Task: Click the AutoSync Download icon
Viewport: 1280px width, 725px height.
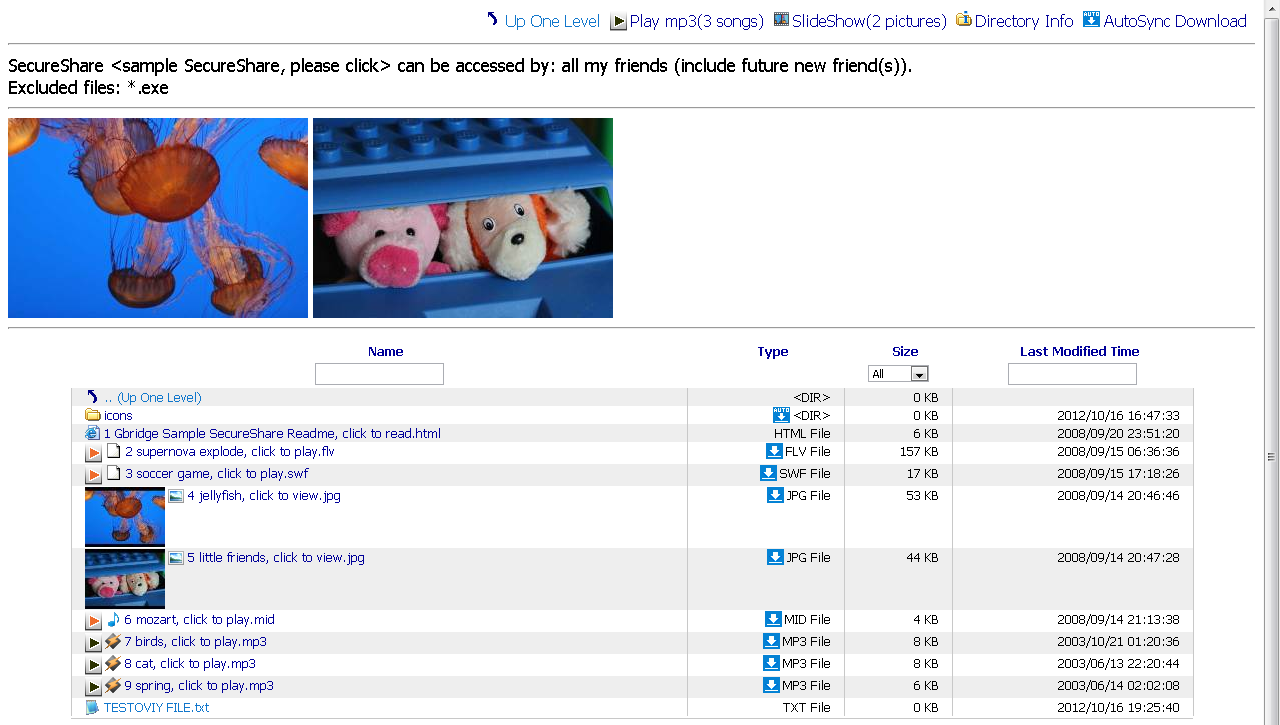Action: click(x=1091, y=20)
